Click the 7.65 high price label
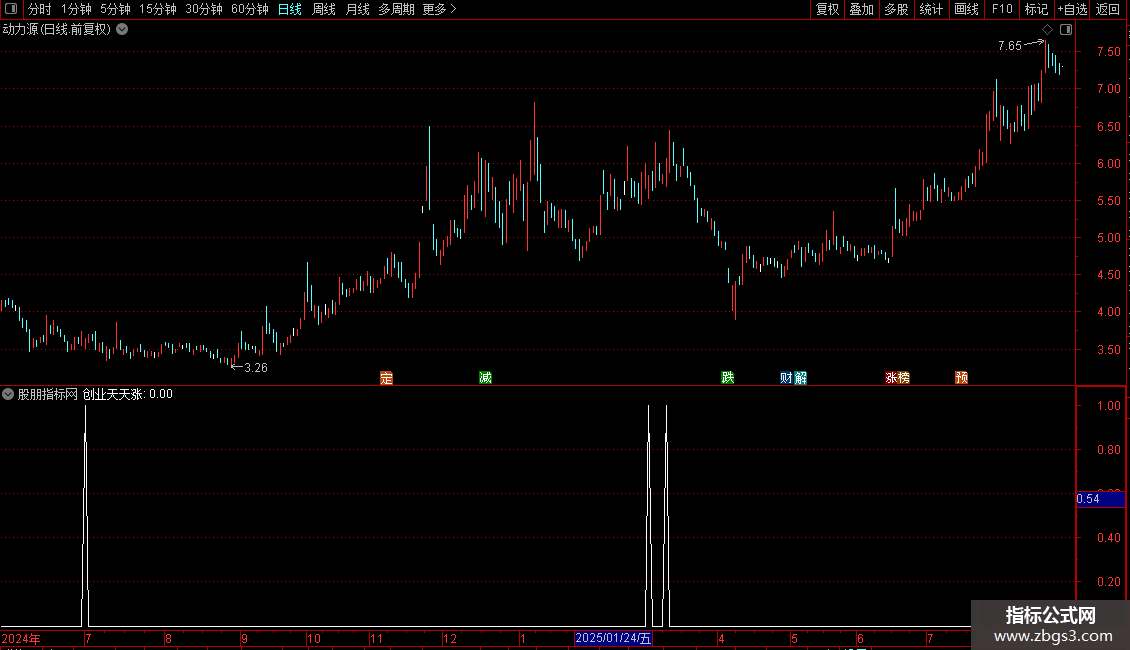The width and height of the screenshot is (1130, 650). coord(1010,46)
